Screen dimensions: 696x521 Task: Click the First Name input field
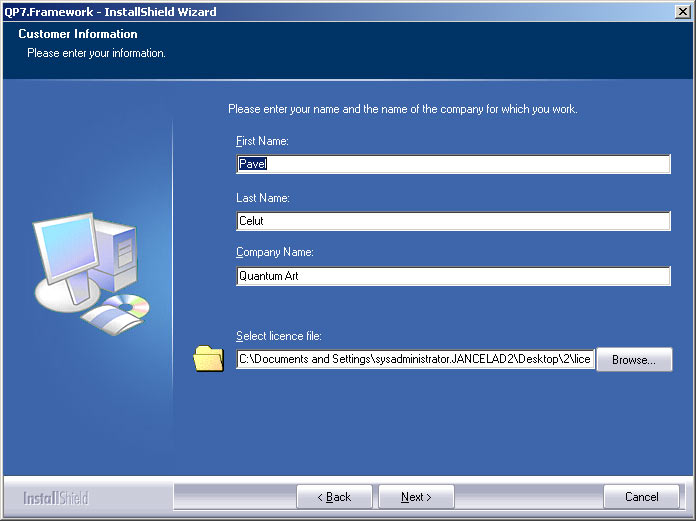click(x=453, y=164)
